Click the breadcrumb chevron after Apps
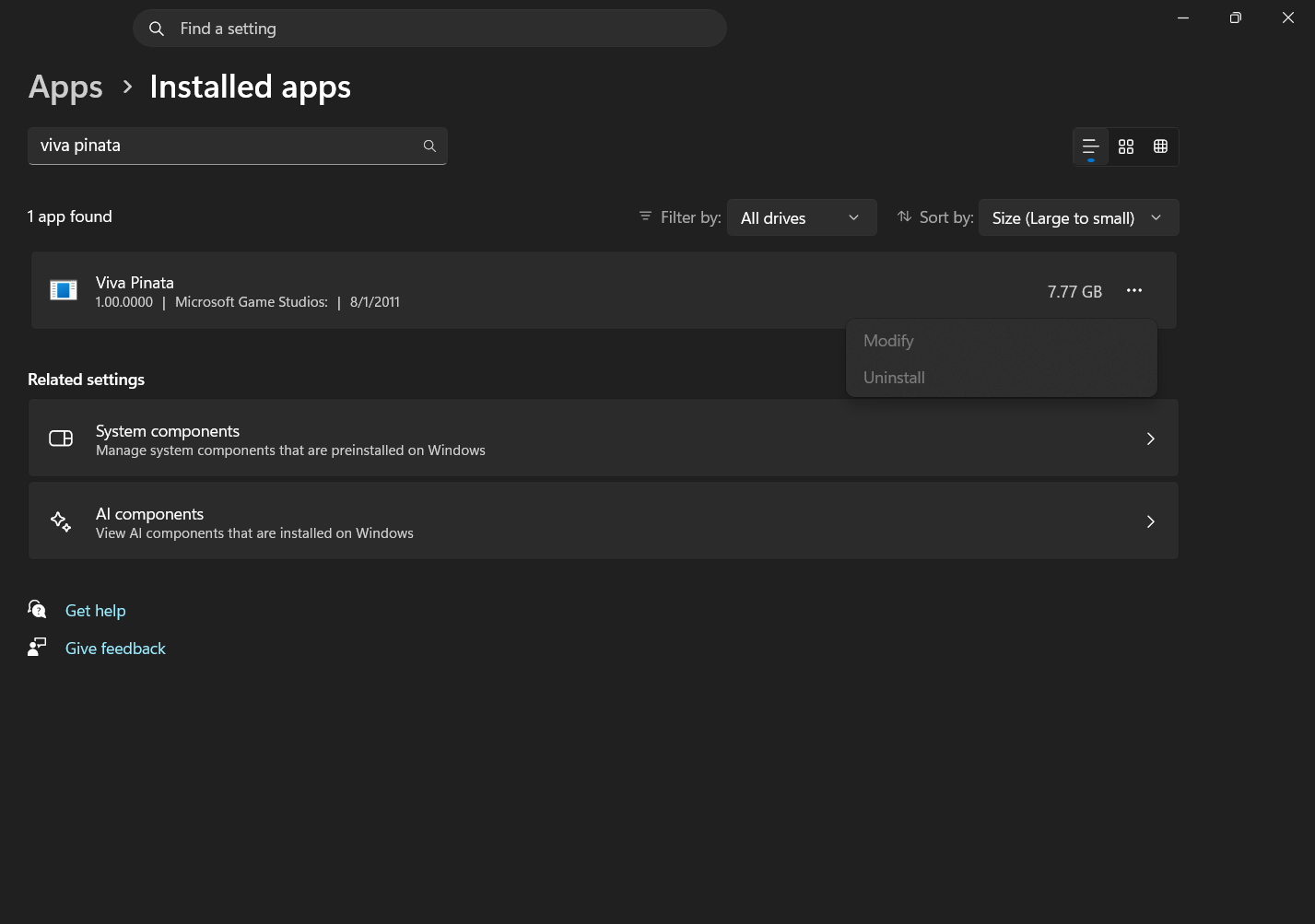This screenshot has width=1315, height=924. [x=127, y=87]
